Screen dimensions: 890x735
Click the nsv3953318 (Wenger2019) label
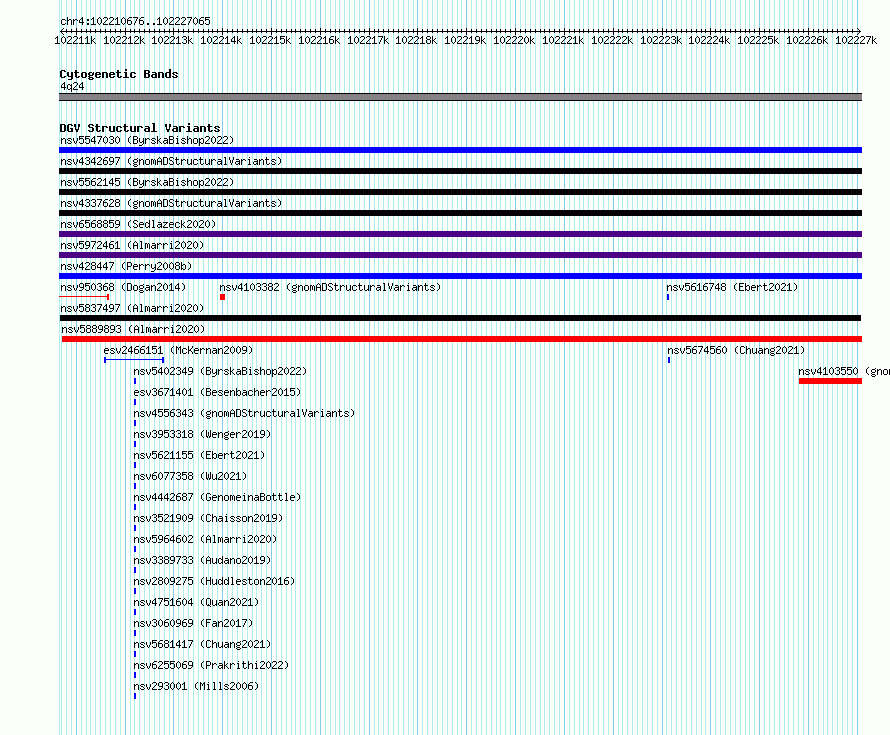[x=202, y=434]
